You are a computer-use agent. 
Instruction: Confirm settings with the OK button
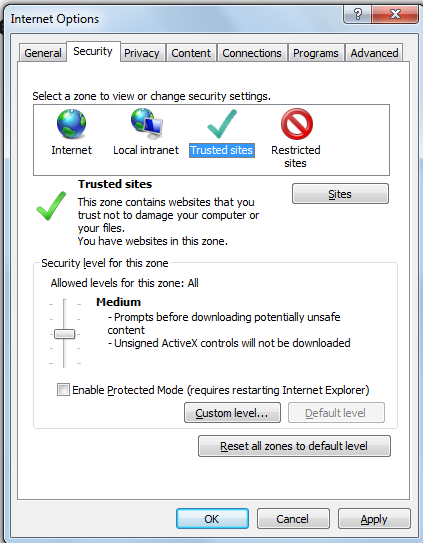pyautogui.click(x=212, y=519)
